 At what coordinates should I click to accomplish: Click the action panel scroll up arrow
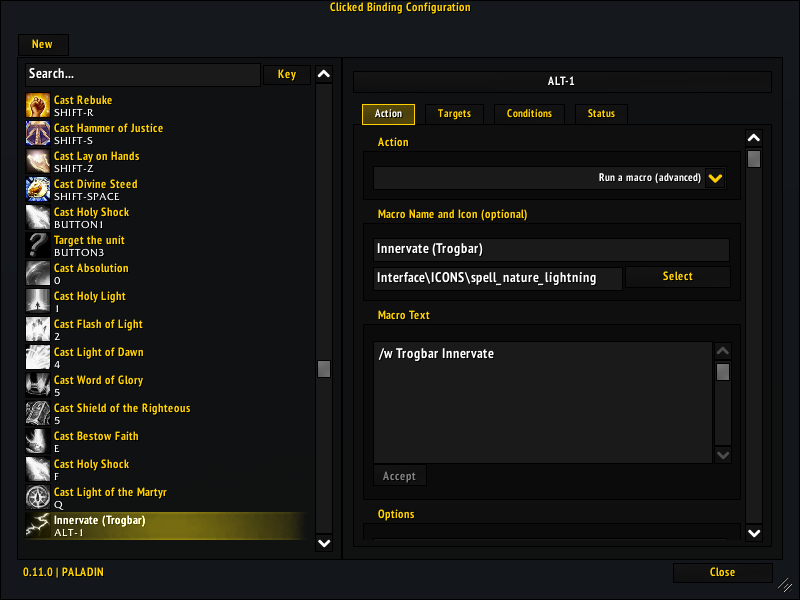click(754, 138)
